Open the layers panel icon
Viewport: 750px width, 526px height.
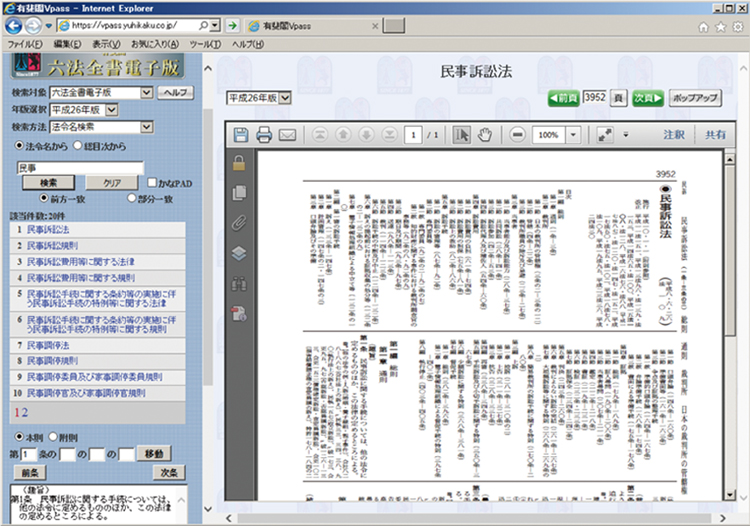(x=239, y=253)
